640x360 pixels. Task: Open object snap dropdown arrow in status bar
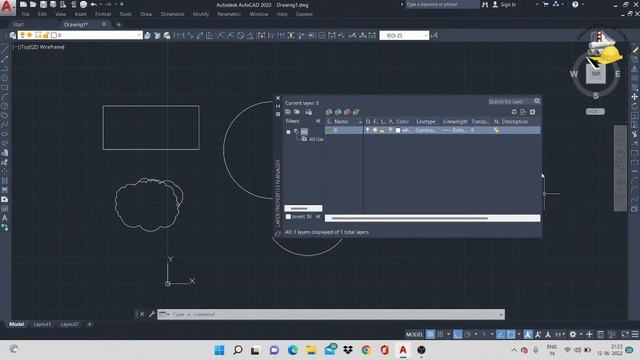519,334
